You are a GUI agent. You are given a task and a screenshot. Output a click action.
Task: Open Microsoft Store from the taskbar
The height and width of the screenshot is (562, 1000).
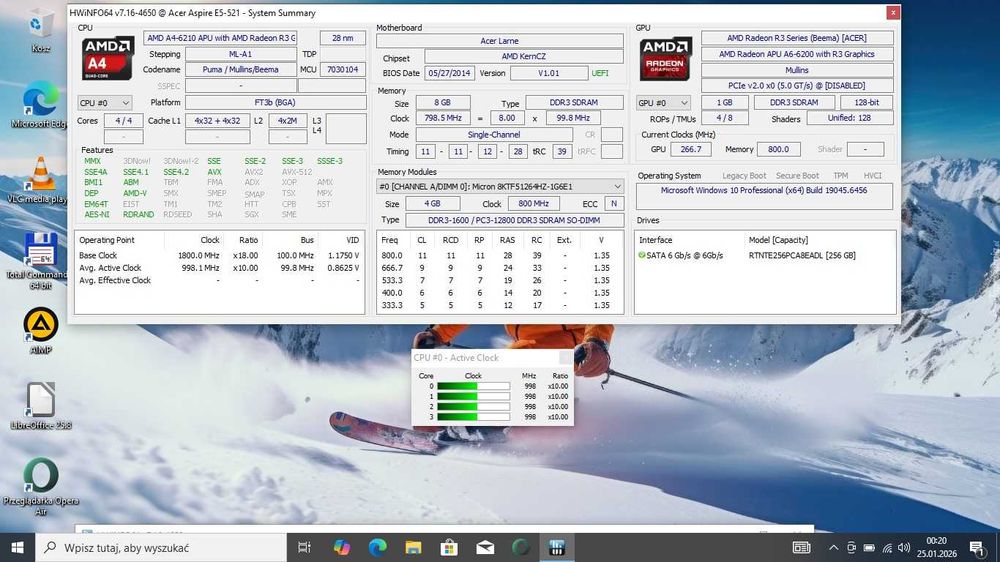pos(449,547)
